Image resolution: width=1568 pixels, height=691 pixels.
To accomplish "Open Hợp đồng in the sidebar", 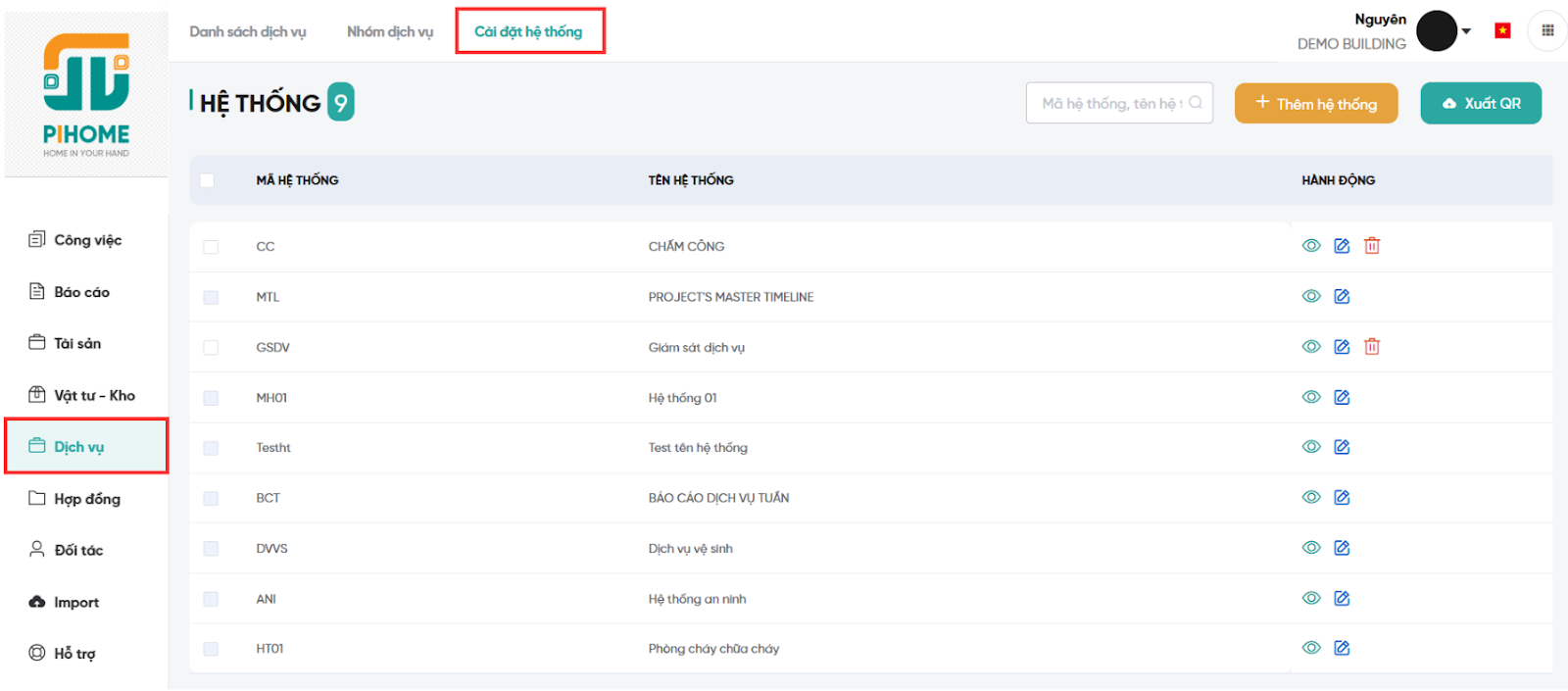I will 86,499.
